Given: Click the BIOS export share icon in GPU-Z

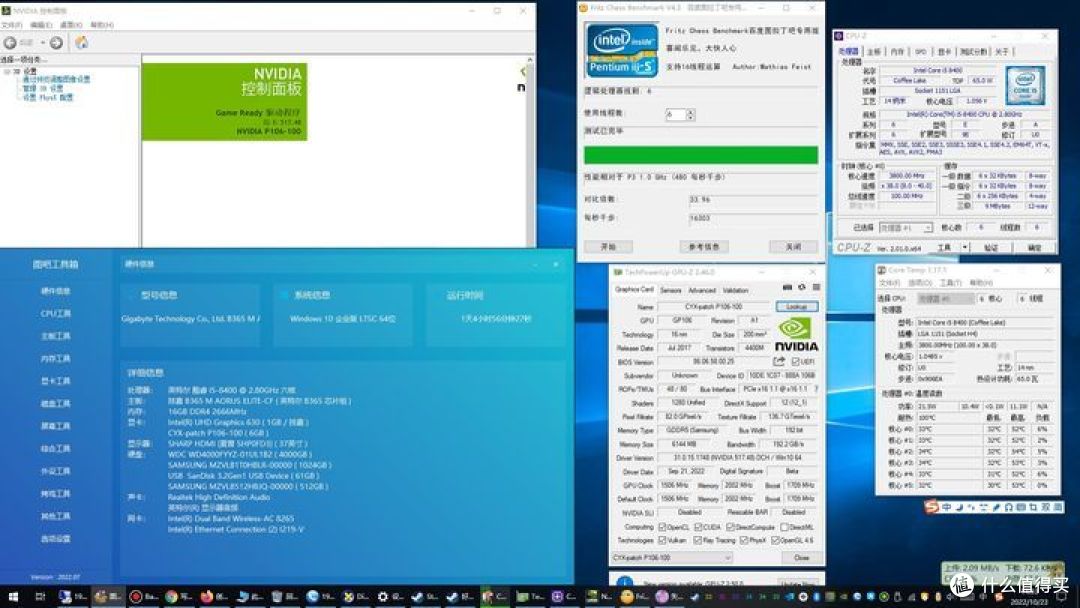Looking at the screenshot, I should 779,361.
